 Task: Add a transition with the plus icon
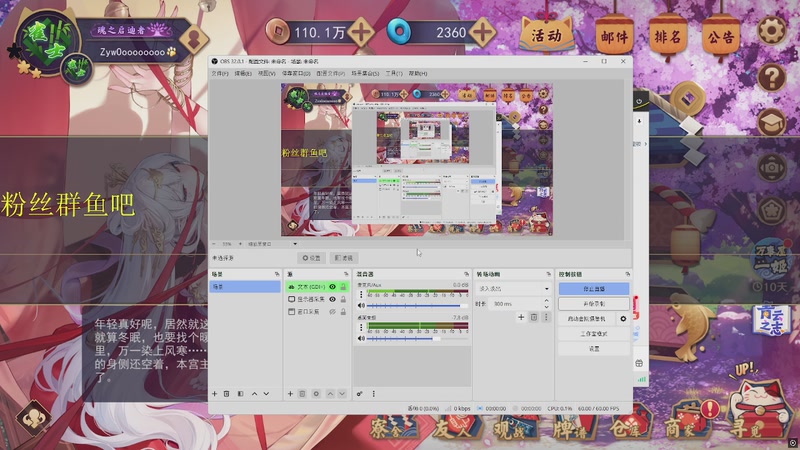point(521,317)
